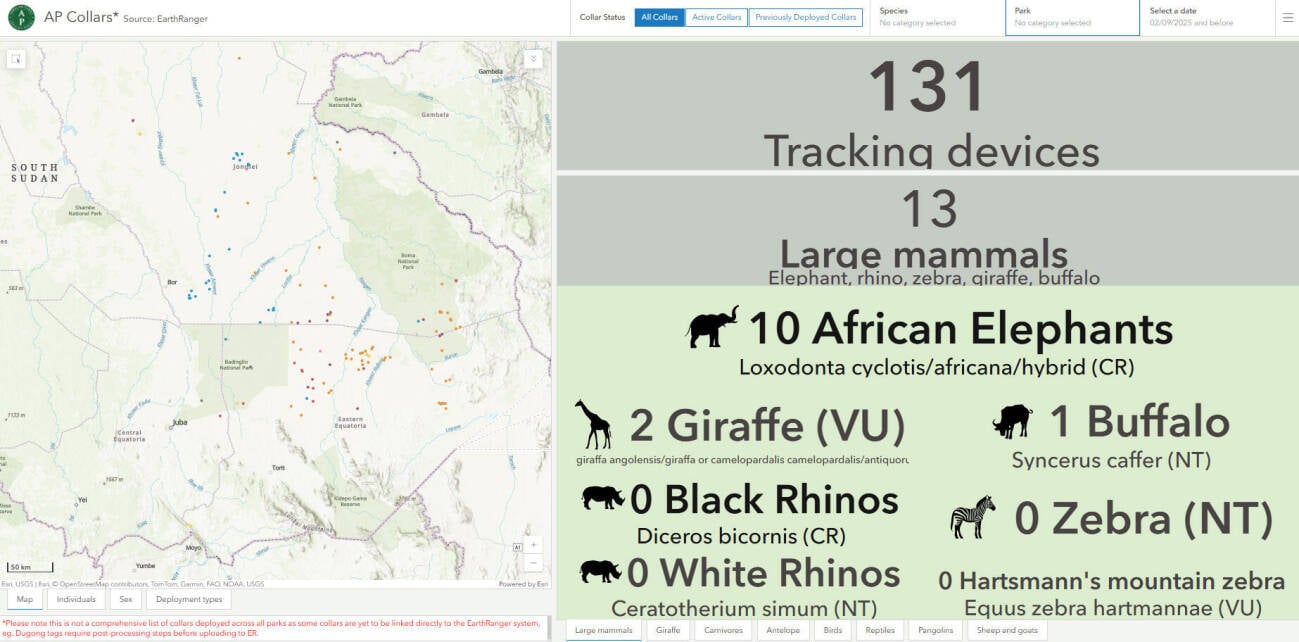
Task: Open the Carnivores tab
Action: coord(722,630)
